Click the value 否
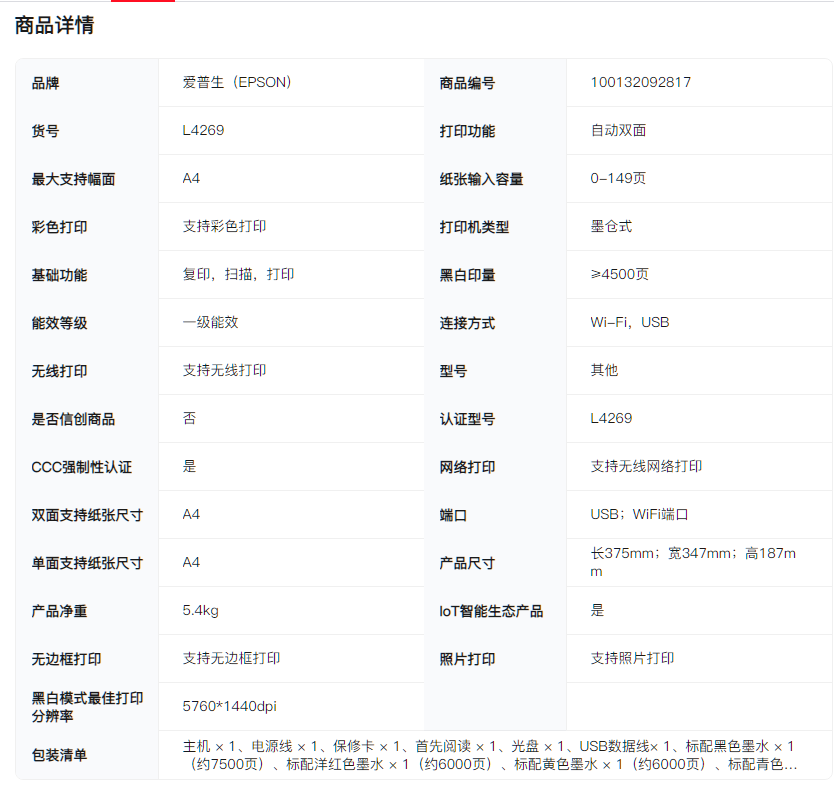This screenshot has height=790, width=834. tap(189, 418)
